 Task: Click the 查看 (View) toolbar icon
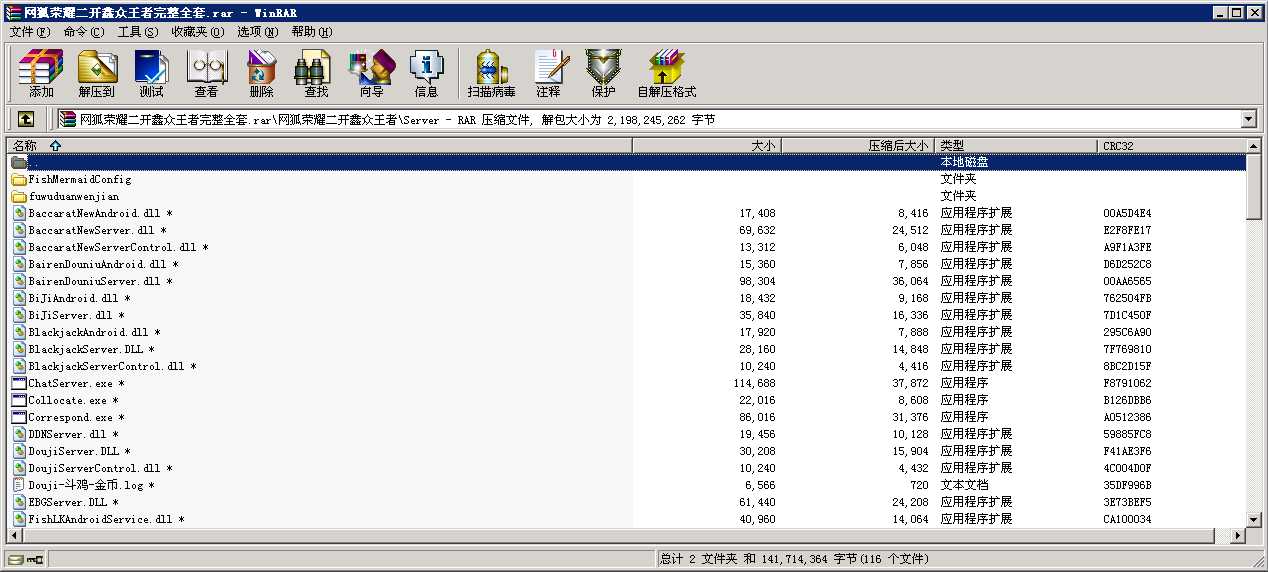click(x=206, y=74)
